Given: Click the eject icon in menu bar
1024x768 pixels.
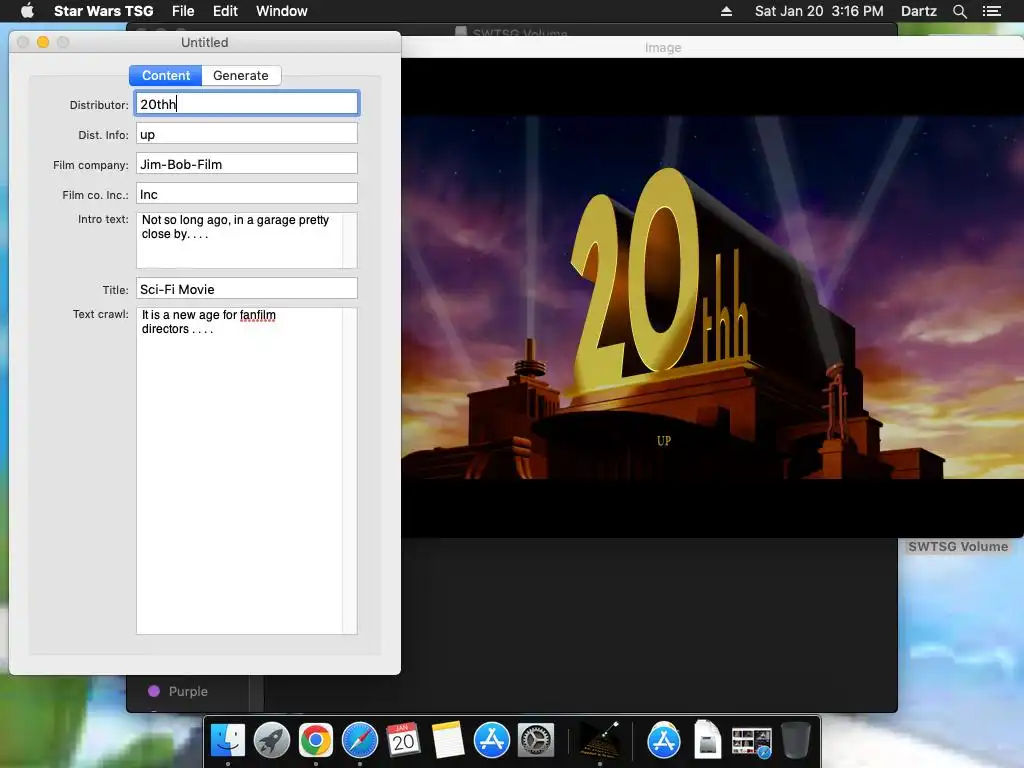Looking at the screenshot, I should (x=726, y=11).
